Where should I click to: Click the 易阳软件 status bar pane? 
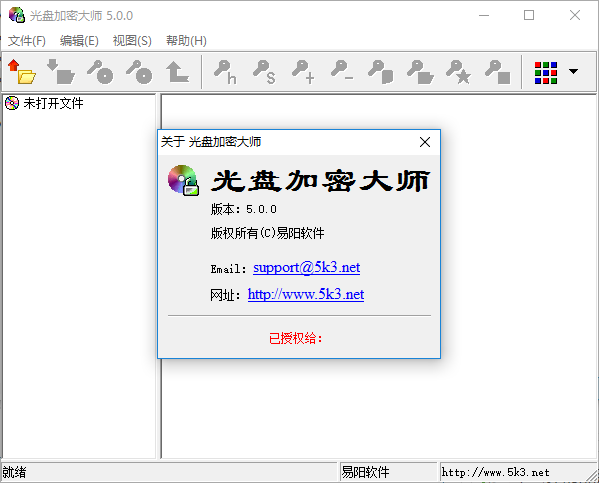388,472
